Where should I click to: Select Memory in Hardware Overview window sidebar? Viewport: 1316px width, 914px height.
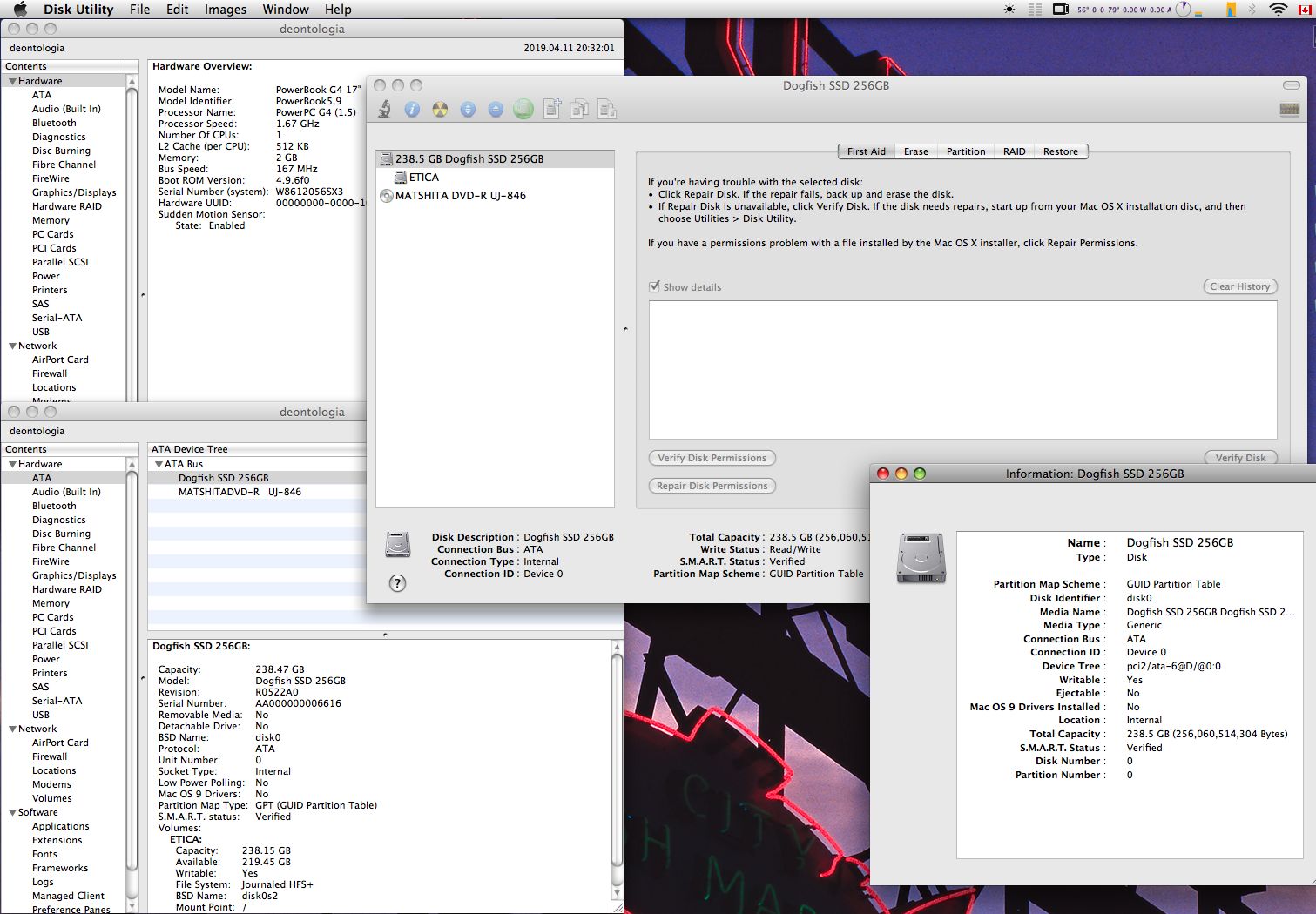[51, 220]
